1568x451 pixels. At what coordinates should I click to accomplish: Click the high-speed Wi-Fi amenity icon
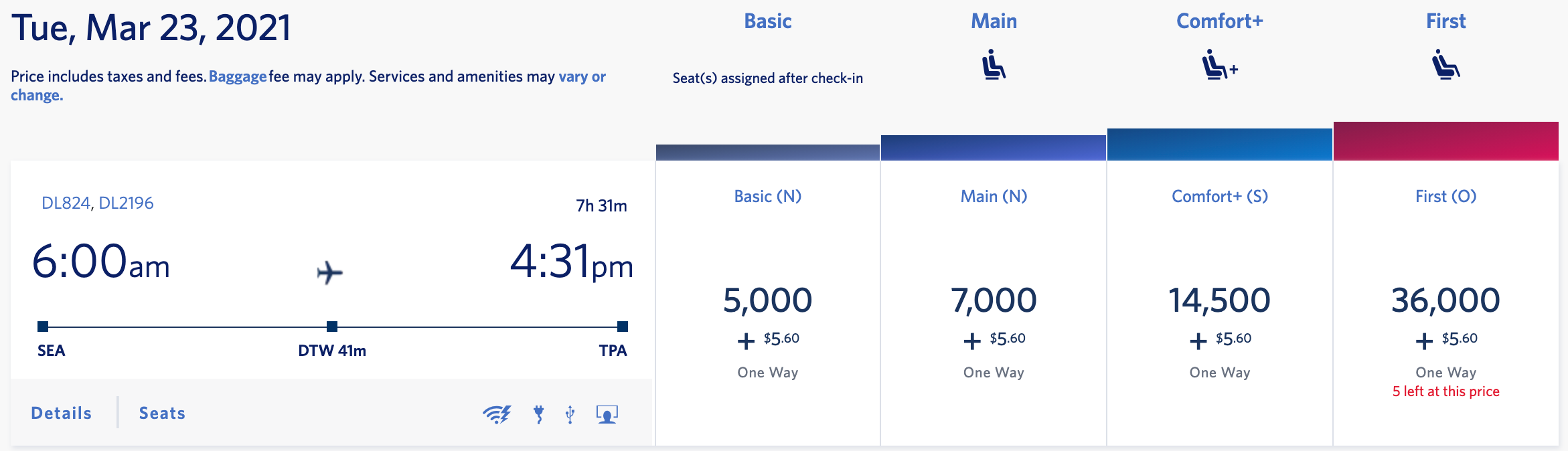(x=498, y=416)
